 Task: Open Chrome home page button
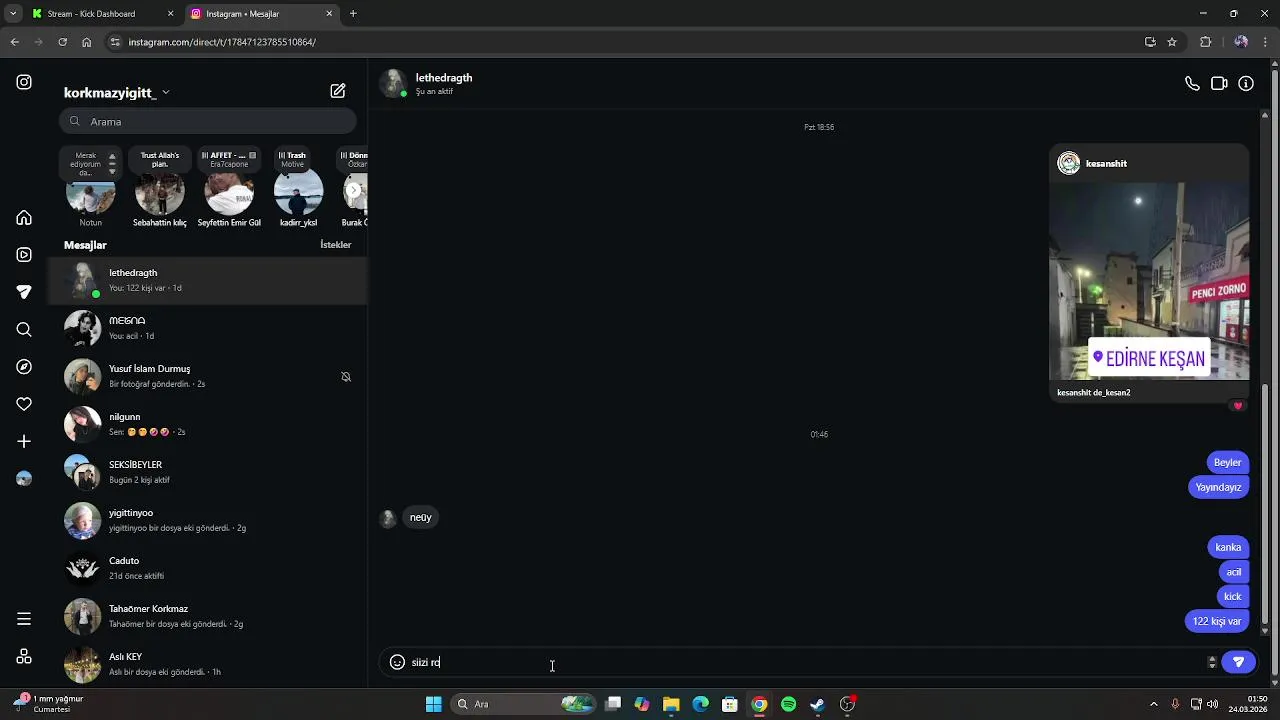(86, 42)
